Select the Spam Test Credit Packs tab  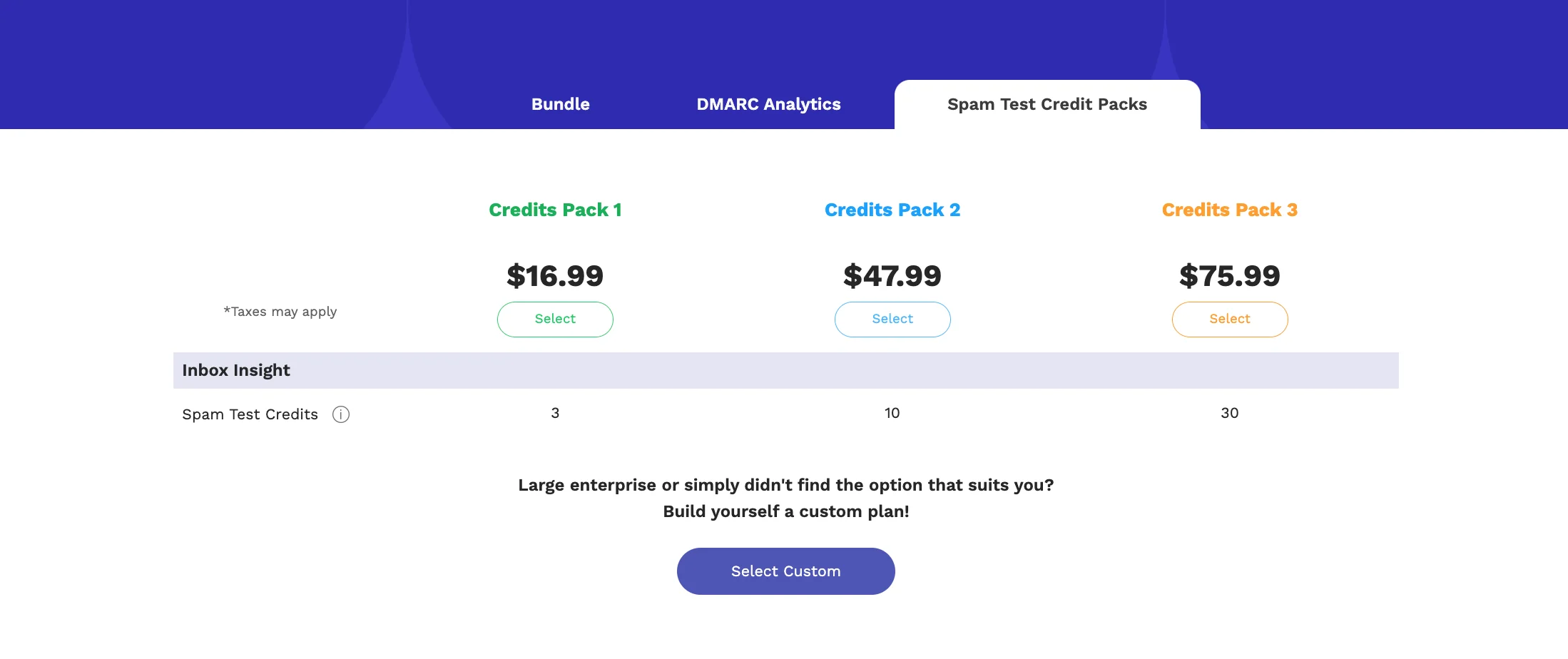point(1047,104)
